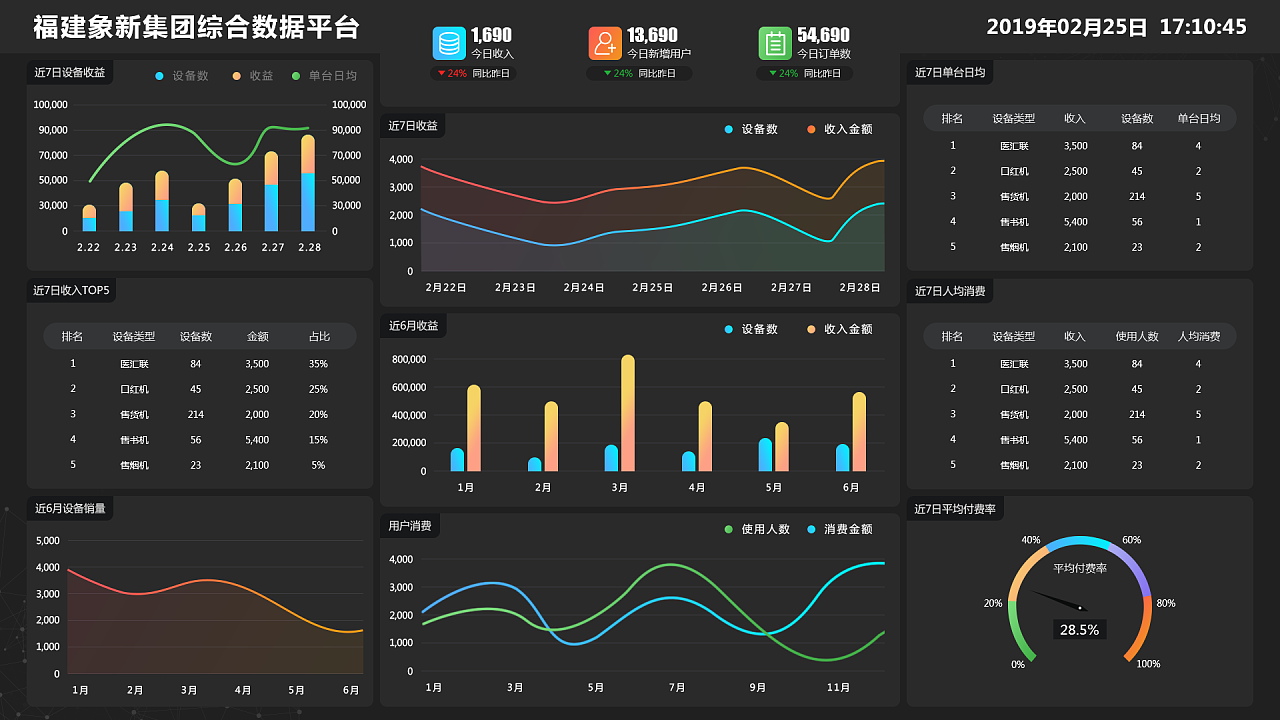Click 医汇联 row in 近7日人均消费 table
Screen dimensions: 1280x720
[1080, 364]
